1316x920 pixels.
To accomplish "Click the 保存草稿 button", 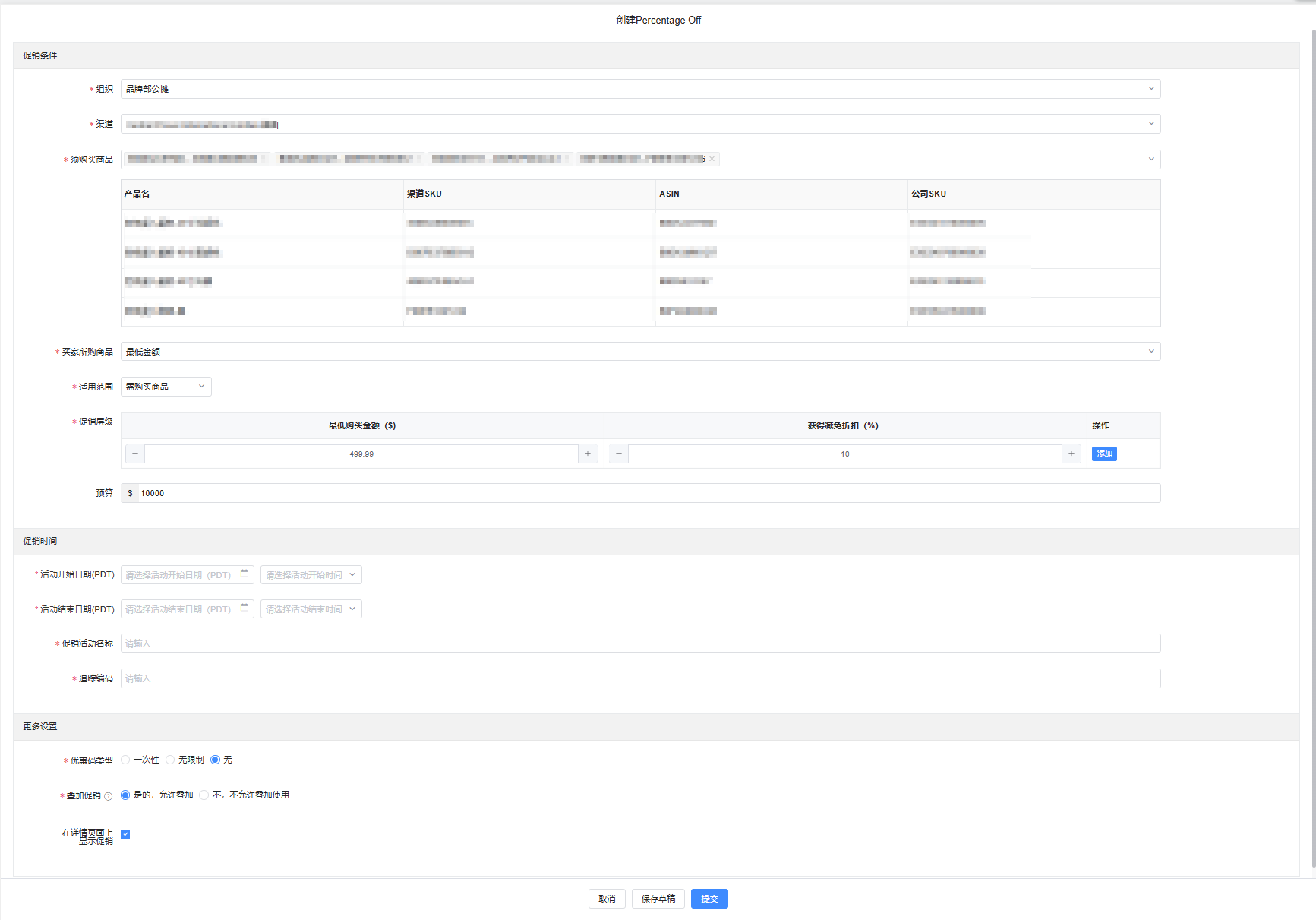I will coord(658,899).
